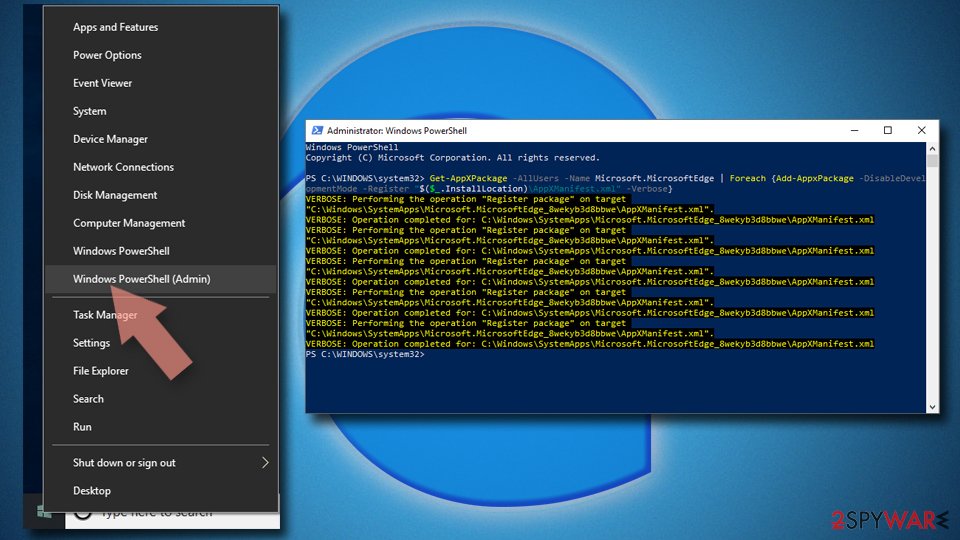Click the PowerShell scrollbar thumb
The width and height of the screenshot is (960, 540).
tap(932, 160)
